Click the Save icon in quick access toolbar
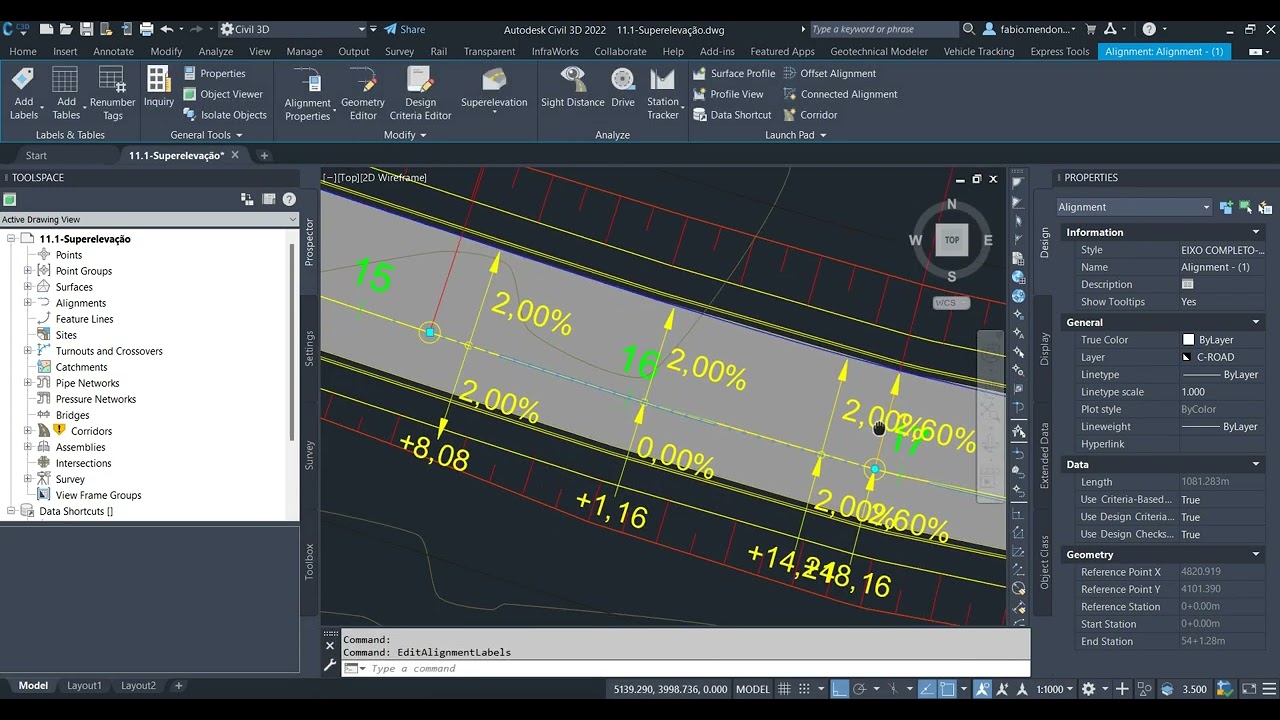The image size is (1280, 720). coord(86,29)
